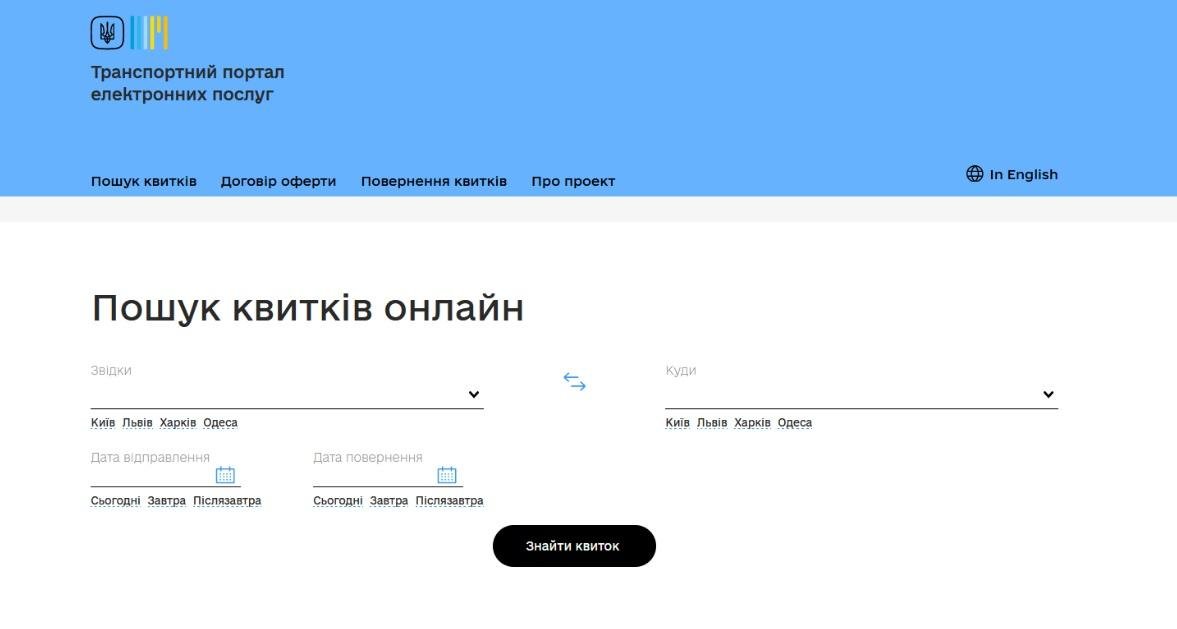Open the Про проект page
The width and height of the screenshot is (1177, 629).
click(573, 181)
